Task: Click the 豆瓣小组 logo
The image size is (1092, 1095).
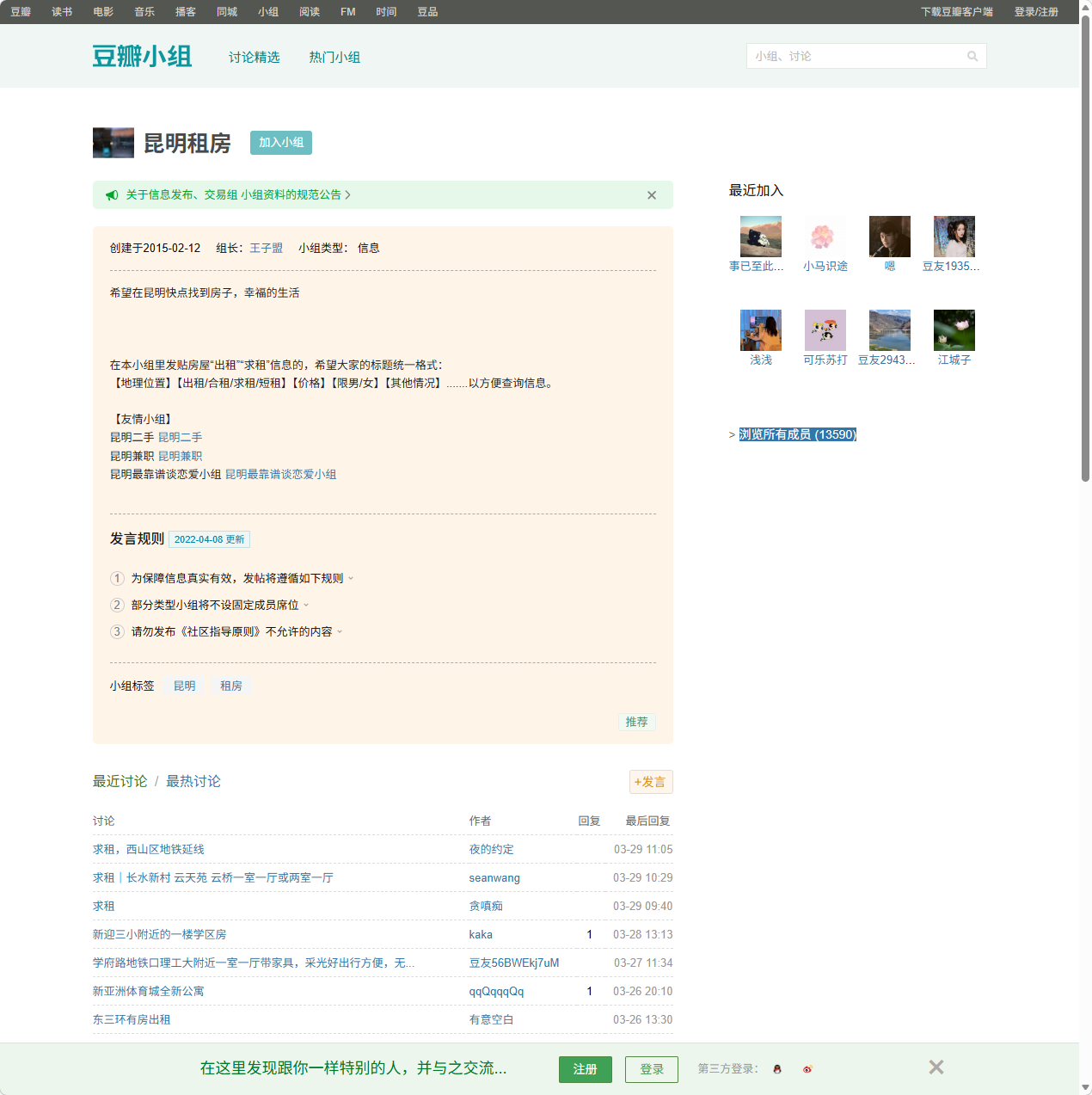Action: [x=142, y=55]
